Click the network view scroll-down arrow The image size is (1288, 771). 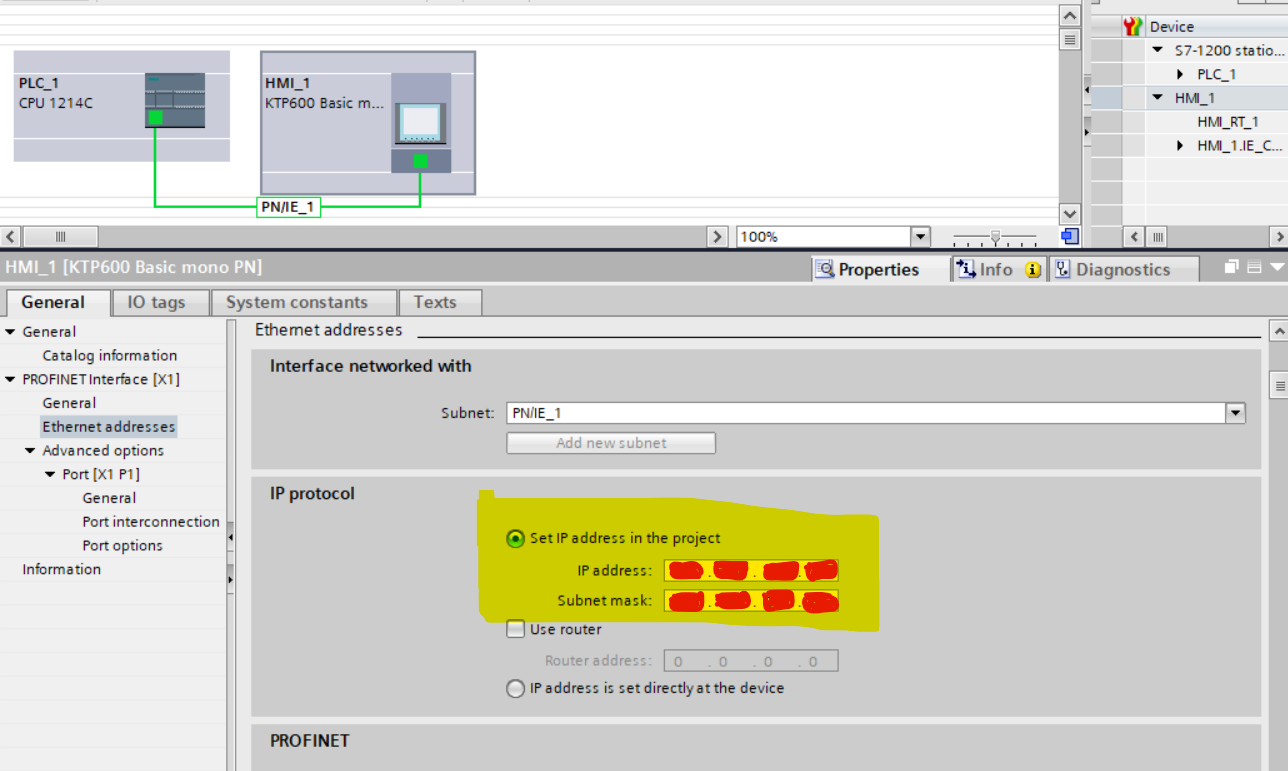[1070, 215]
